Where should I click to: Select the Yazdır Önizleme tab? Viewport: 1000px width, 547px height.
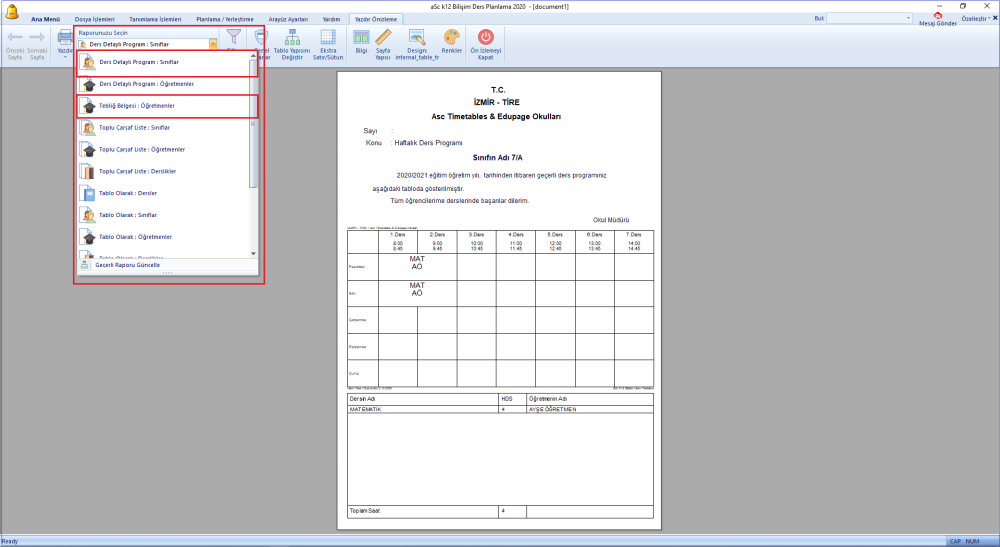376,19
